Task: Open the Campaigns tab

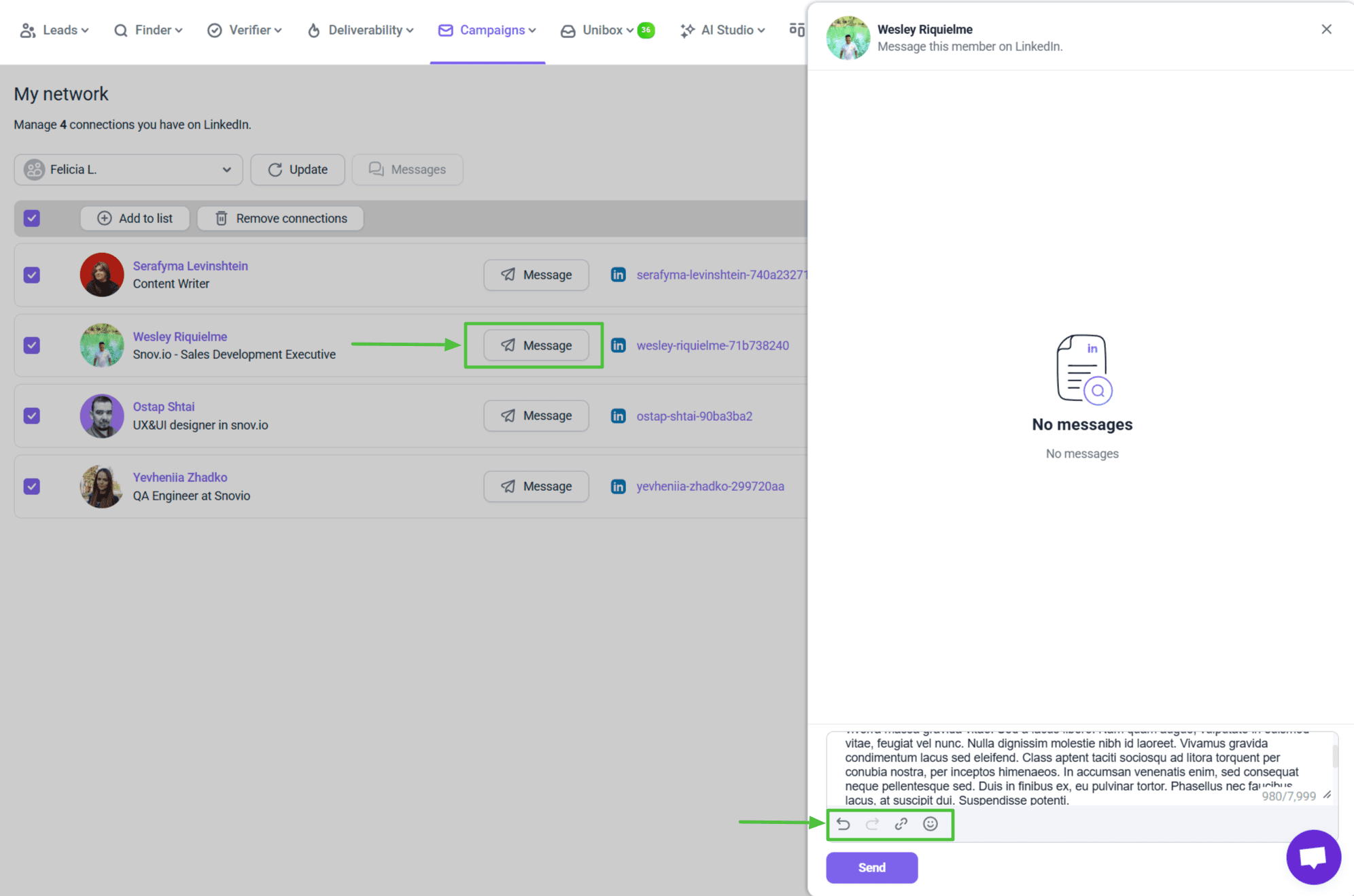Action: coord(487,30)
